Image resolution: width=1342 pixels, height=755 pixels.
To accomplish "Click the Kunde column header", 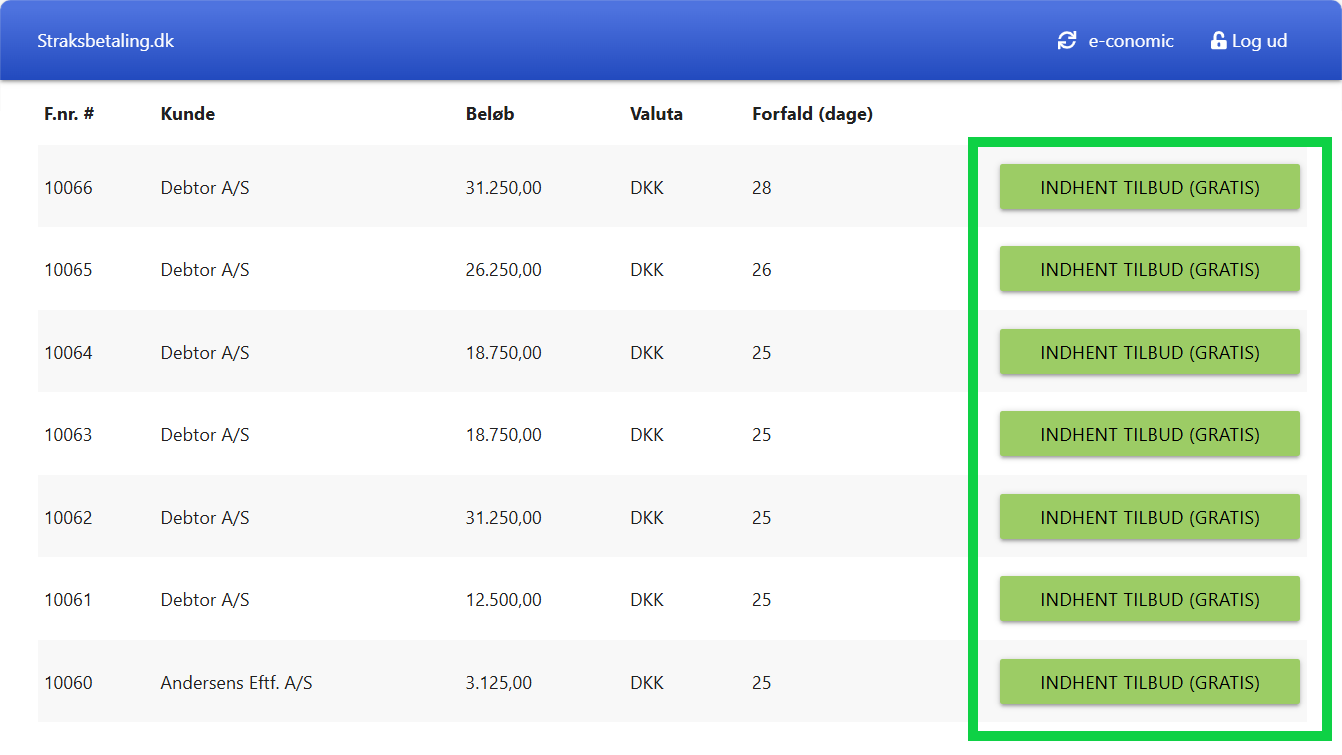I will [187, 114].
